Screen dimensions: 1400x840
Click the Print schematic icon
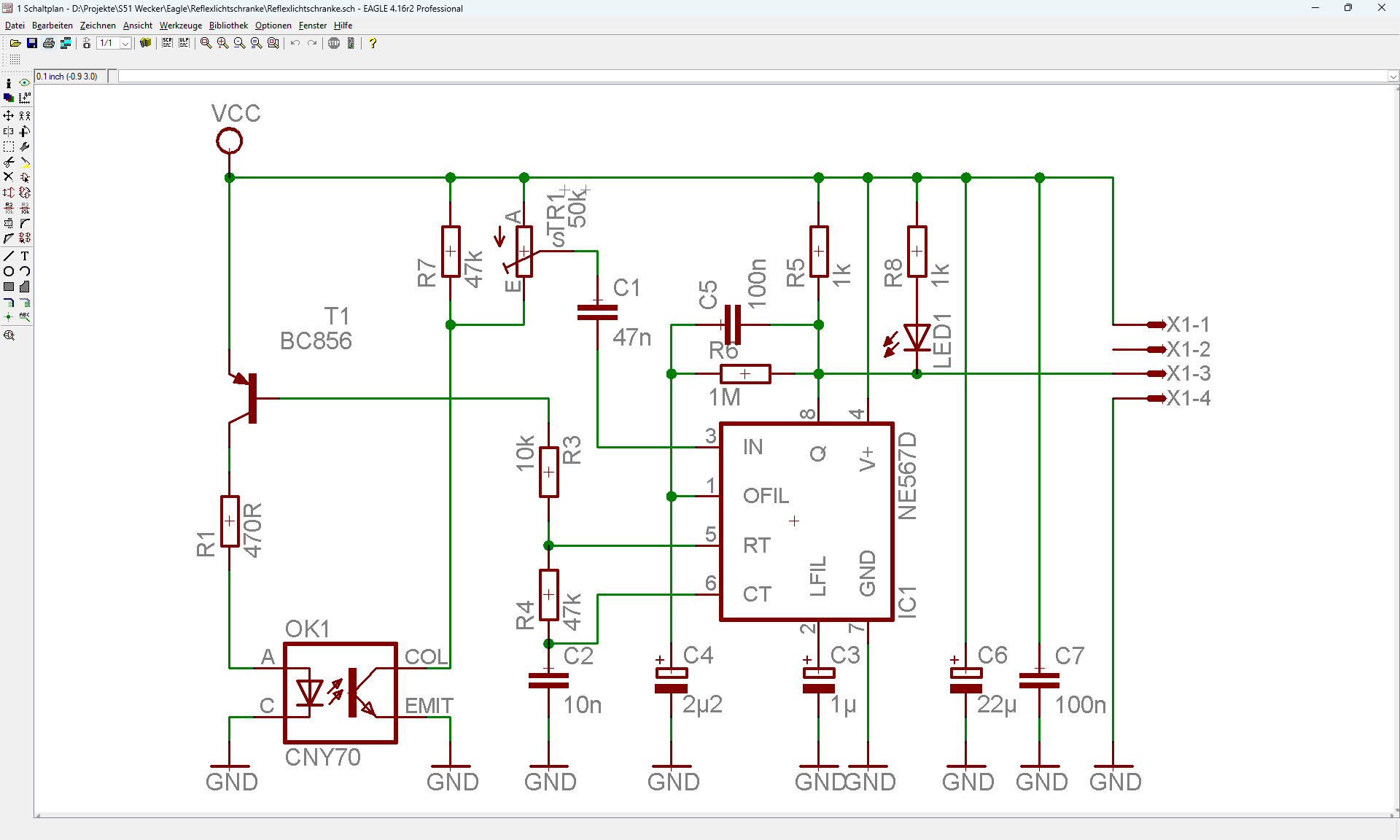tap(49, 43)
